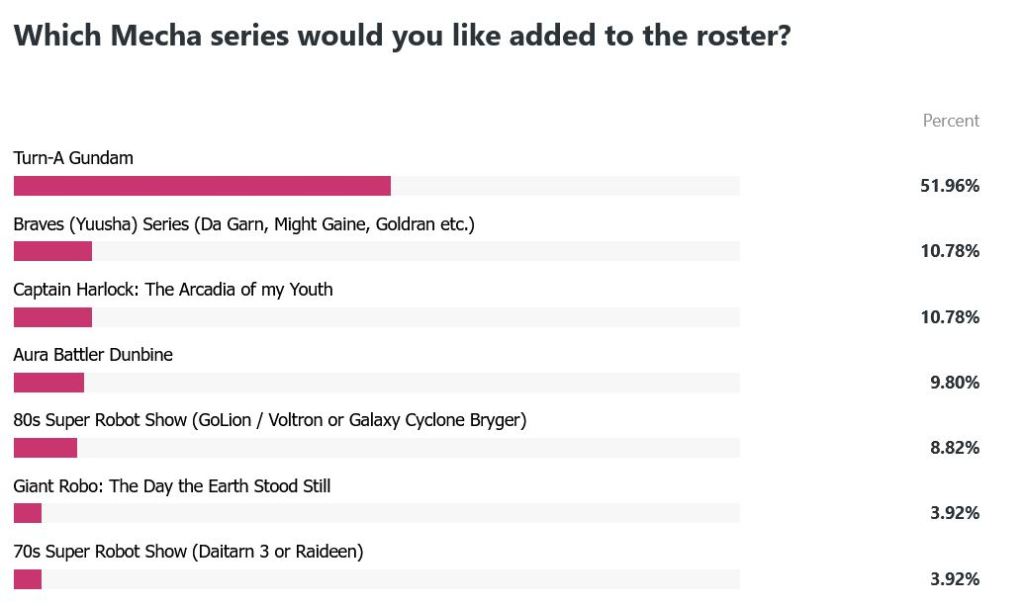Image resolution: width=1024 pixels, height=606 pixels.
Task: Select the Giant Robo option label
Action: [172, 486]
